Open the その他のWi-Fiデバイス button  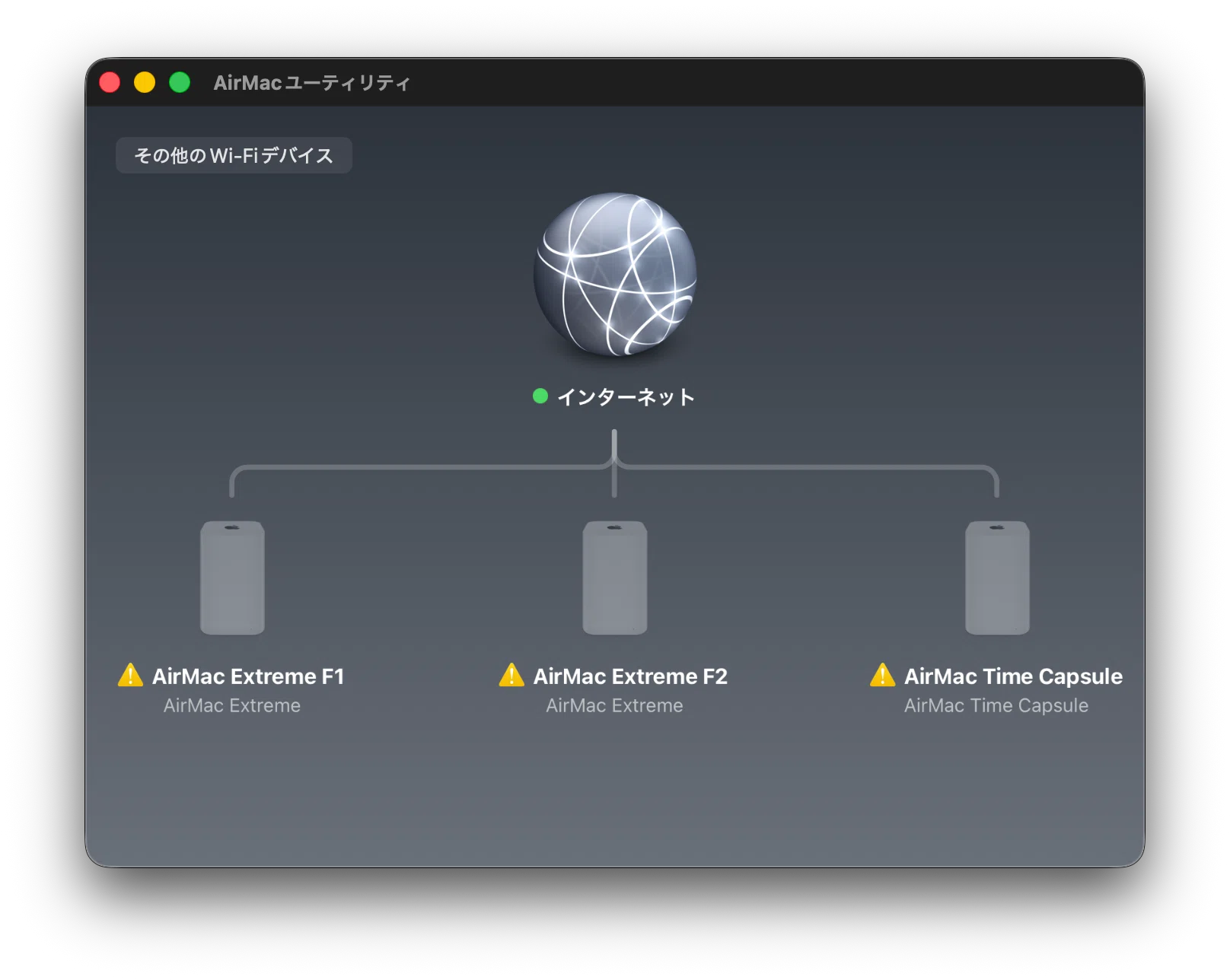(234, 155)
